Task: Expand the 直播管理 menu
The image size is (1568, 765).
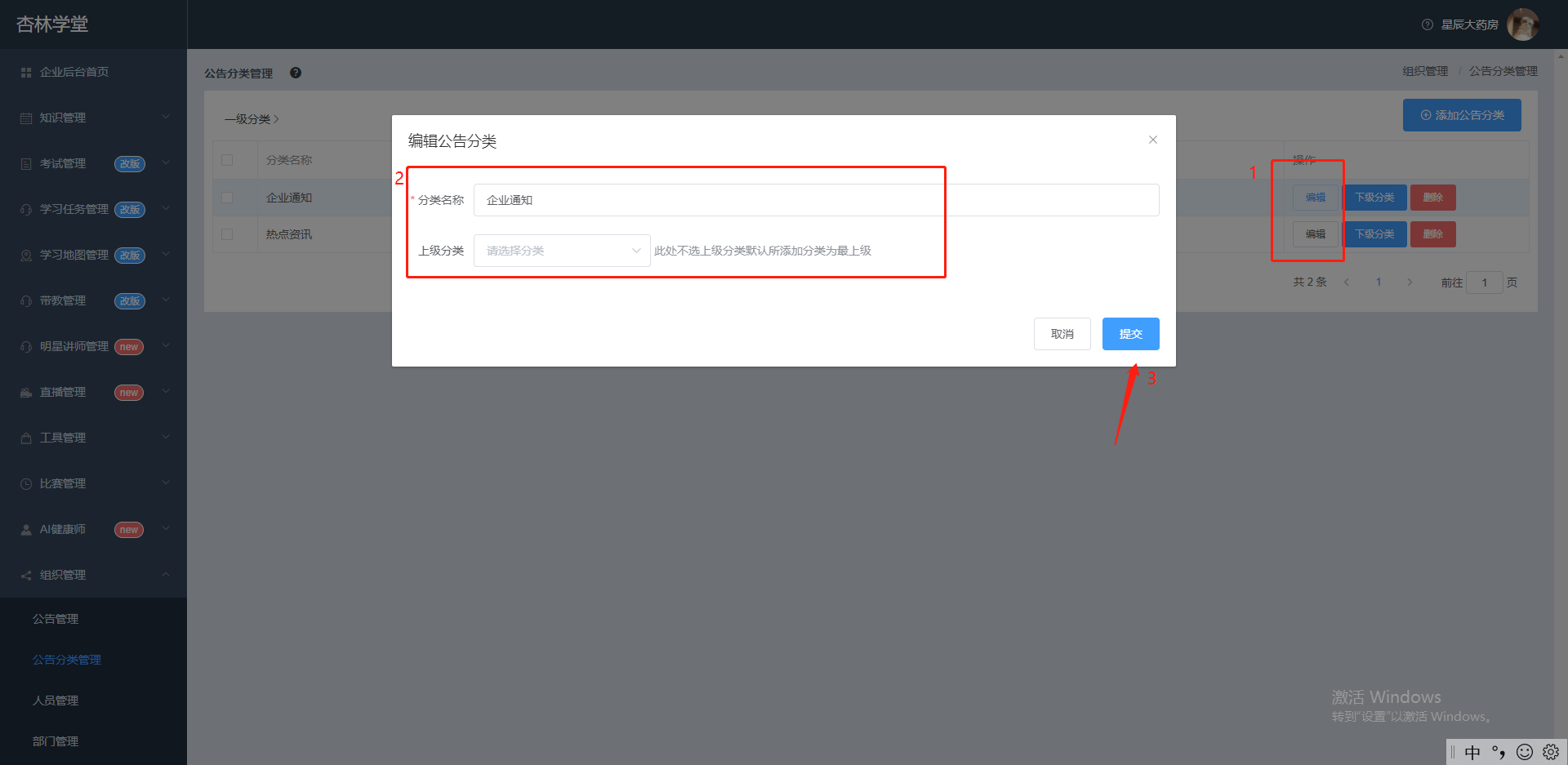Action: [166, 391]
